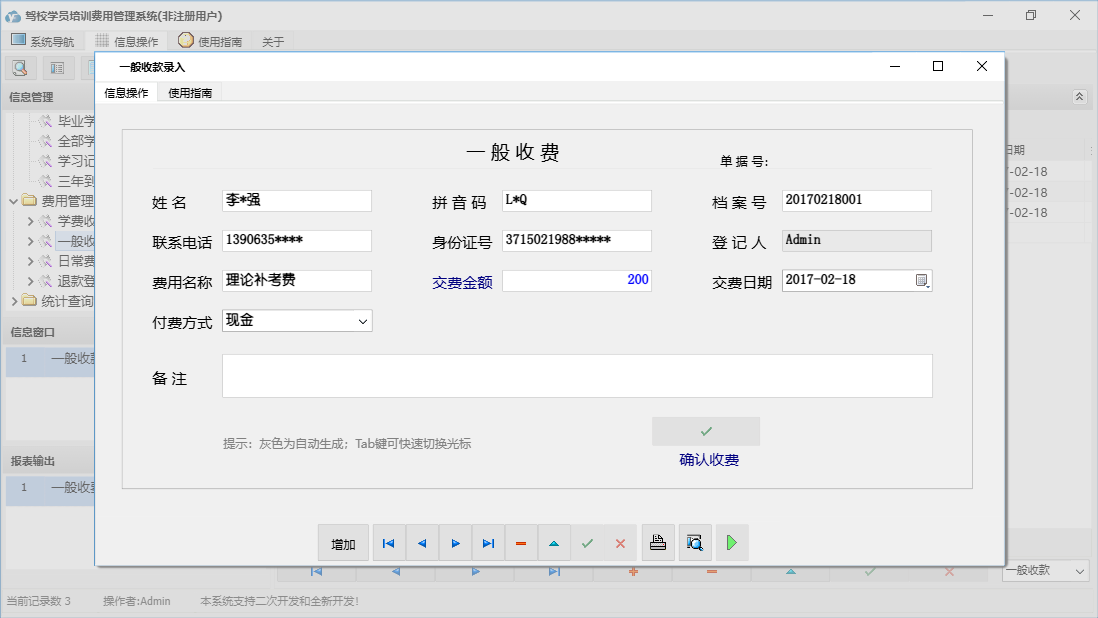
Task: Open the 交费日期 date picker
Action: [x=923, y=280]
